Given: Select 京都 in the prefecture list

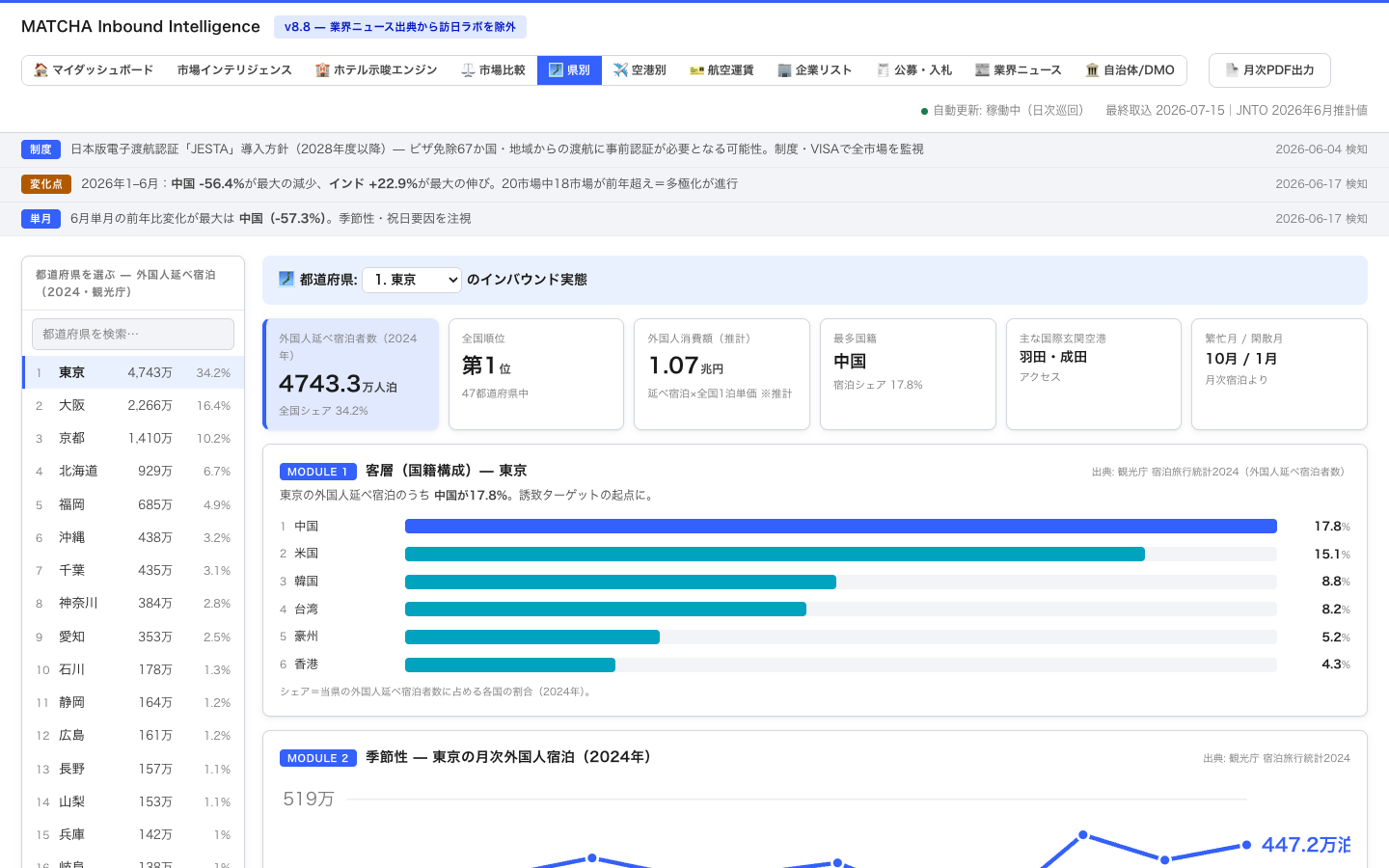Looking at the screenshot, I should 133,438.
